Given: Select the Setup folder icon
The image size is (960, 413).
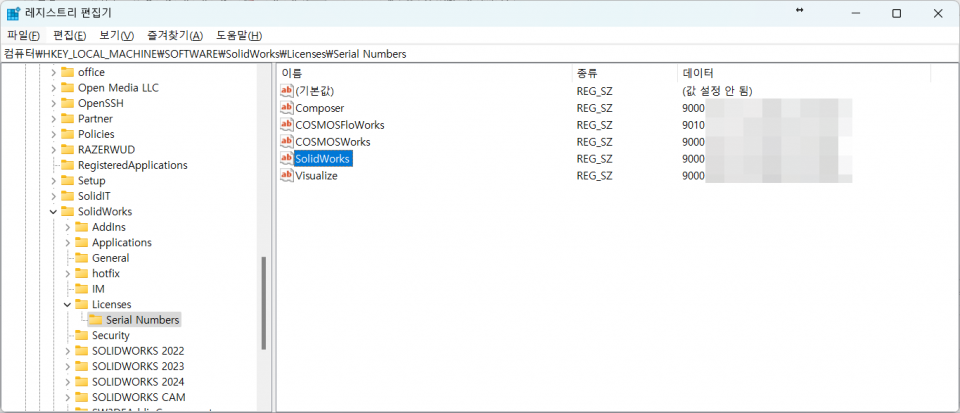Looking at the screenshot, I should click(67, 180).
